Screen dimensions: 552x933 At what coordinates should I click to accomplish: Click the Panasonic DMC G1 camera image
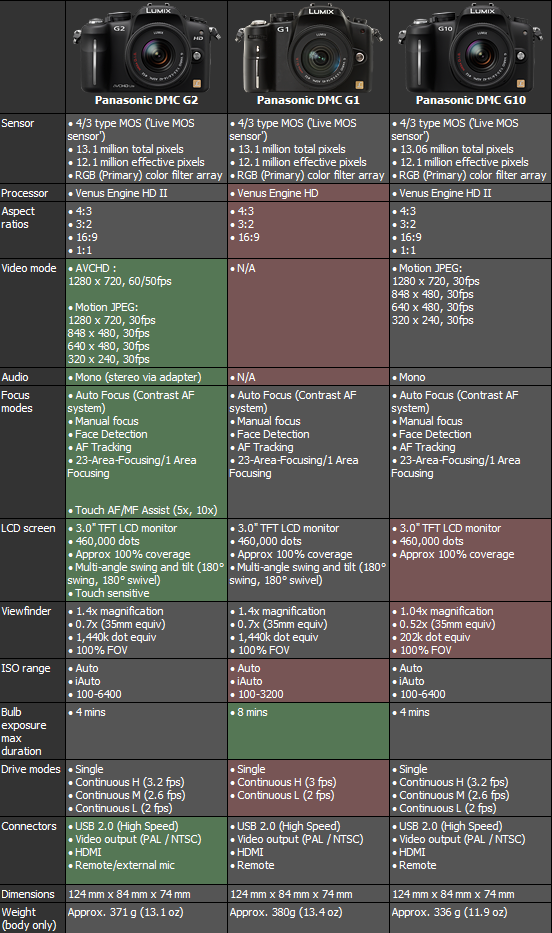(308, 47)
